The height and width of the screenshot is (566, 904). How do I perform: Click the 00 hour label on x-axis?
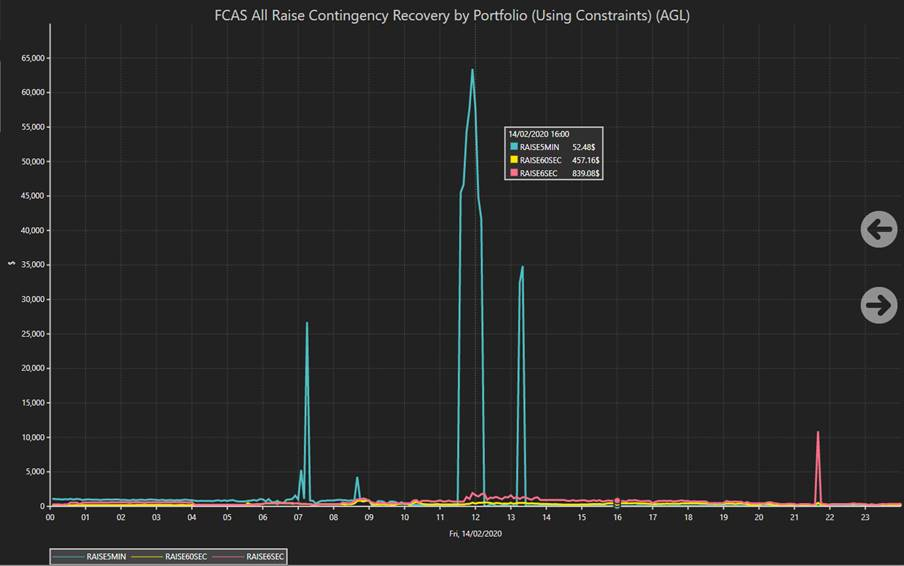[x=50, y=517]
